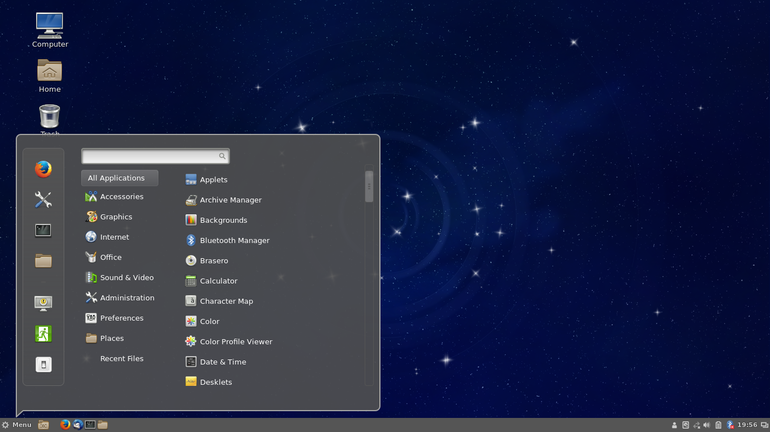Image resolution: width=770 pixels, height=432 pixels.
Task: Click the Lock Screen icon in sidebar
Action: tap(43, 303)
